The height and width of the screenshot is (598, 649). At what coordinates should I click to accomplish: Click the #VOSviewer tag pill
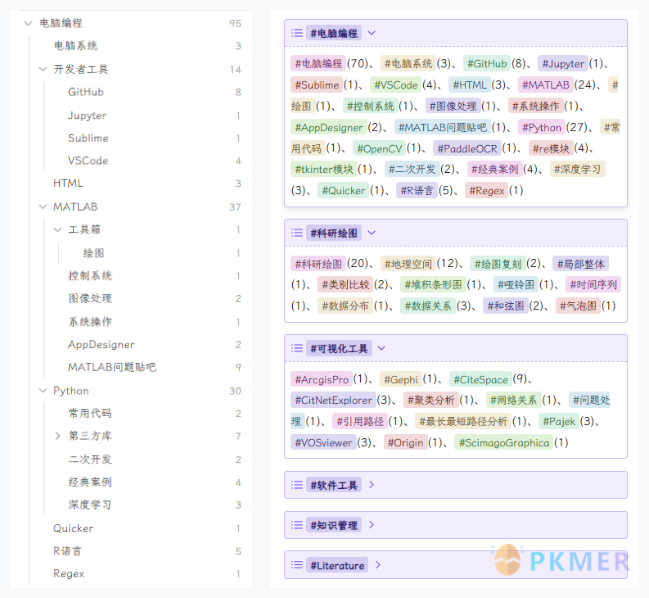[323, 442]
